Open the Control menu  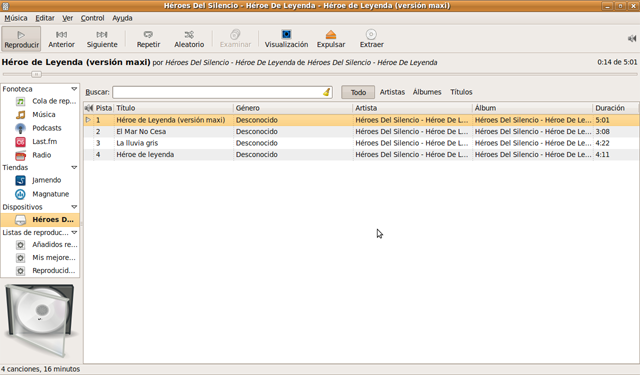click(x=92, y=18)
